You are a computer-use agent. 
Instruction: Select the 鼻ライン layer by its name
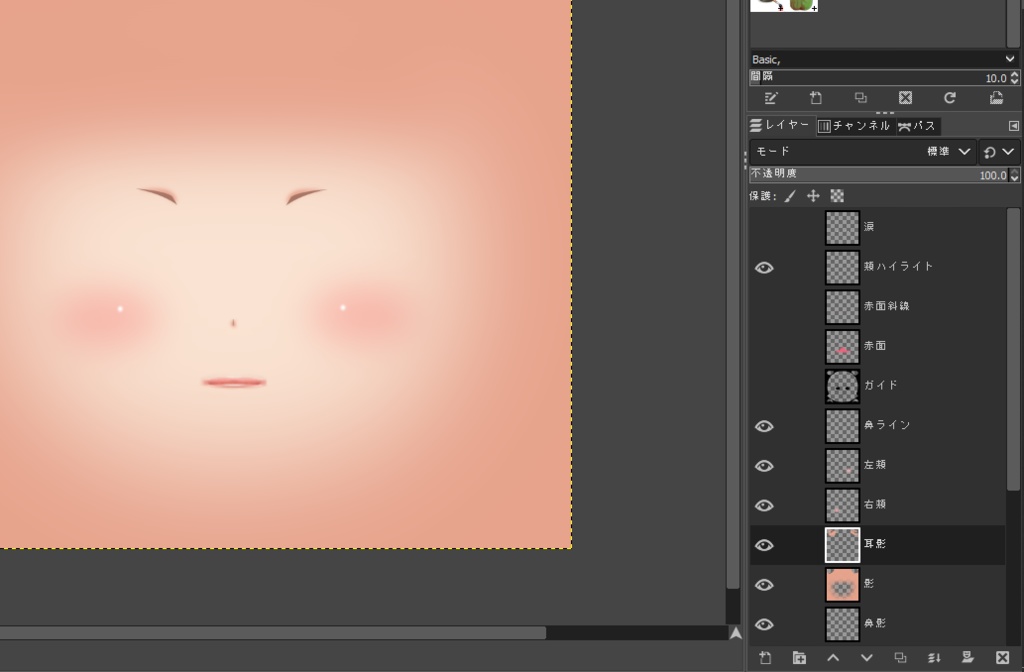[x=886, y=424]
